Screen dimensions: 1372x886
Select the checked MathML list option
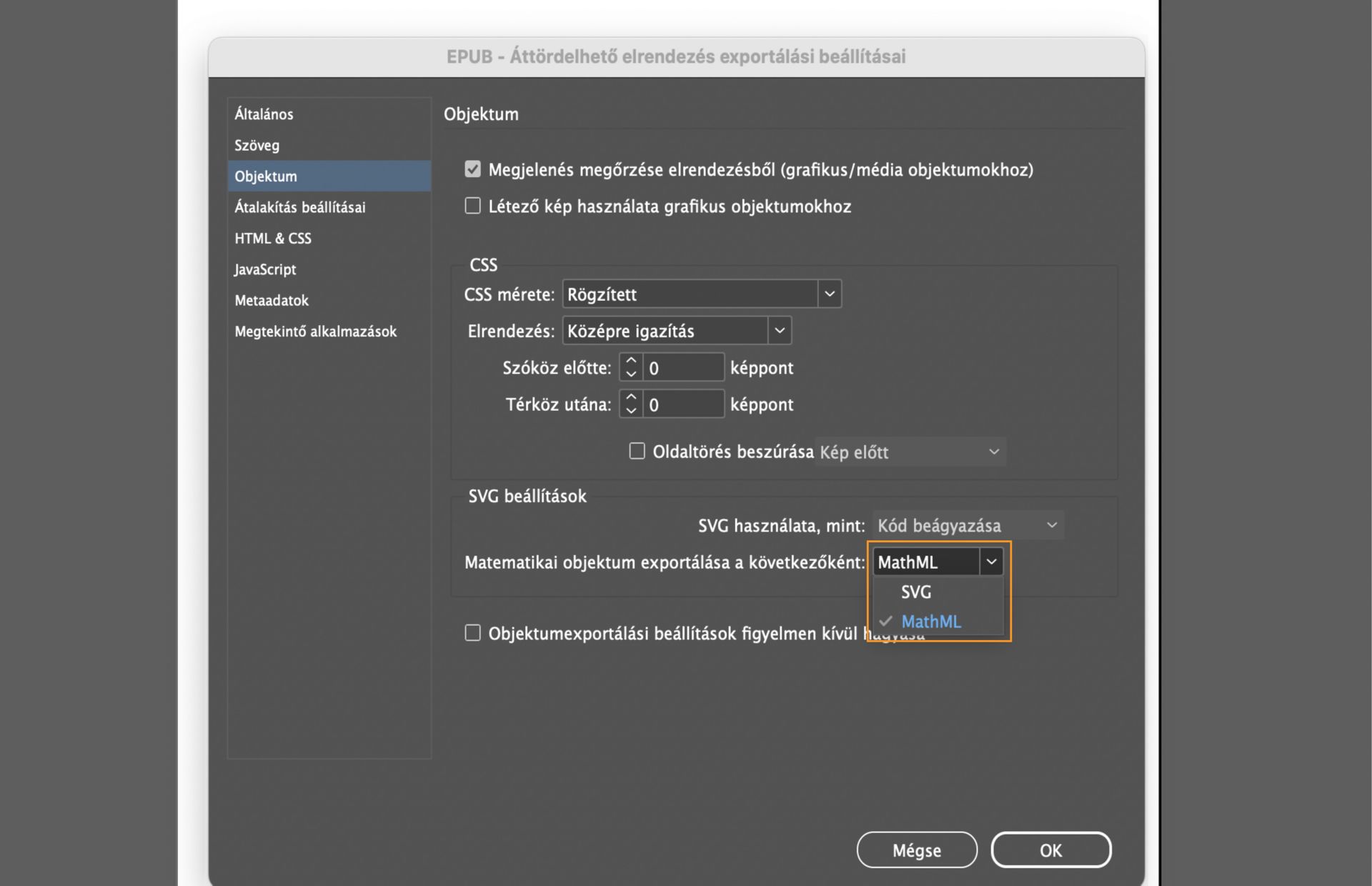pyautogui.click(x=930, y=622)
